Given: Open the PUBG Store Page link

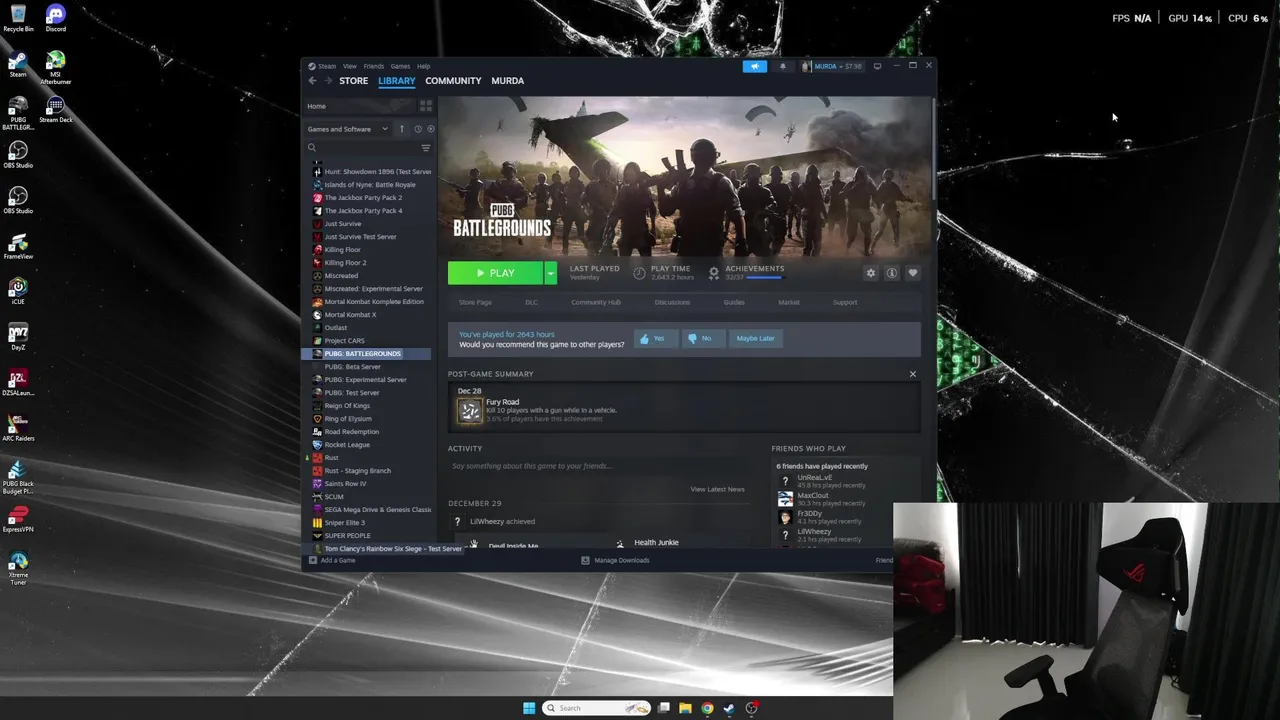Looking at the screenshot, I should click(475, 302).
